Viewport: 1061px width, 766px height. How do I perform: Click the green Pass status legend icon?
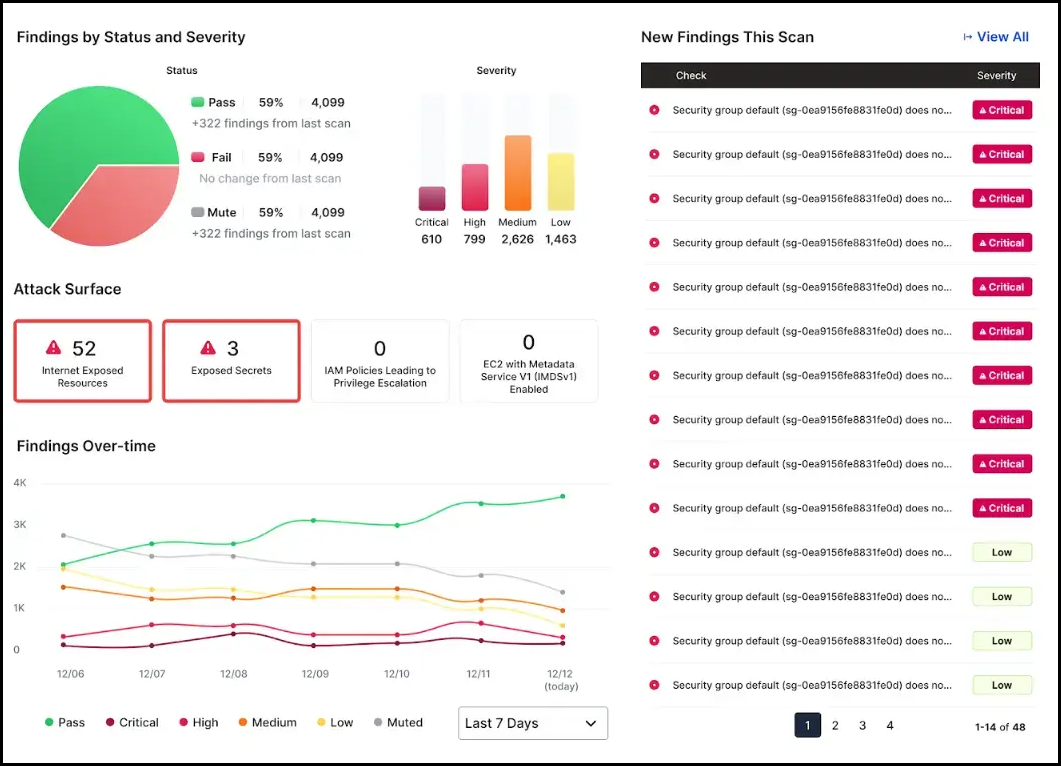(198, 102)
